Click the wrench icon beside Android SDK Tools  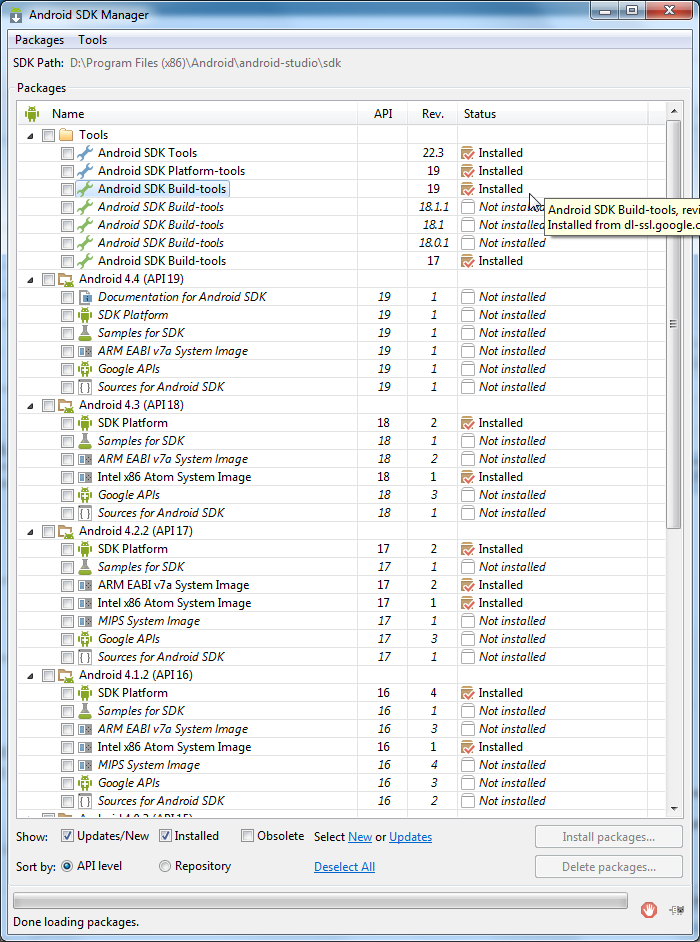[x=85, y=153]
